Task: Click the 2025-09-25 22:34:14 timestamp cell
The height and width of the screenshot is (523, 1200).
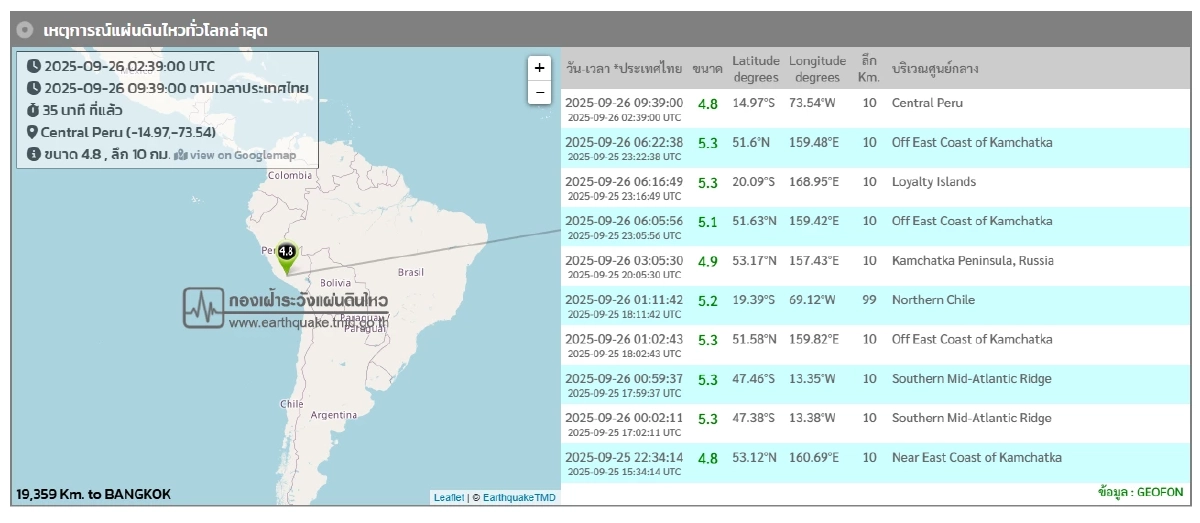Action: tap(624, 458)
